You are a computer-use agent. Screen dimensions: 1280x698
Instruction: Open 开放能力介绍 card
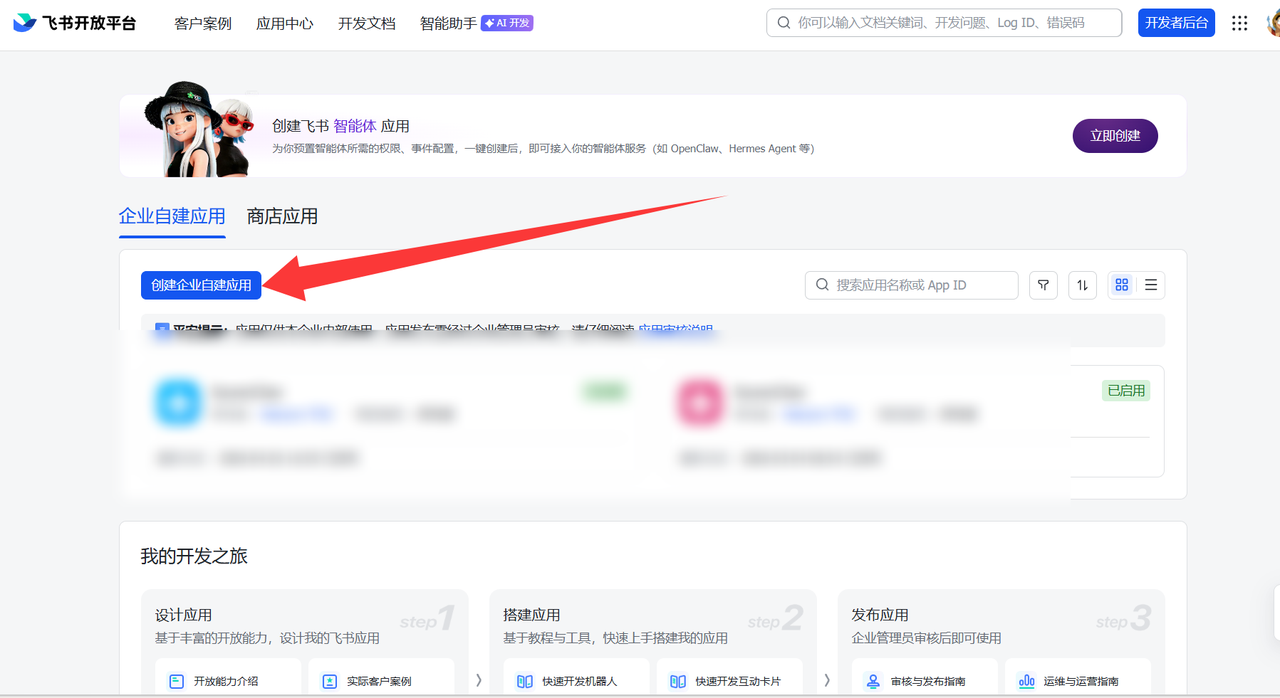[228, 678]
